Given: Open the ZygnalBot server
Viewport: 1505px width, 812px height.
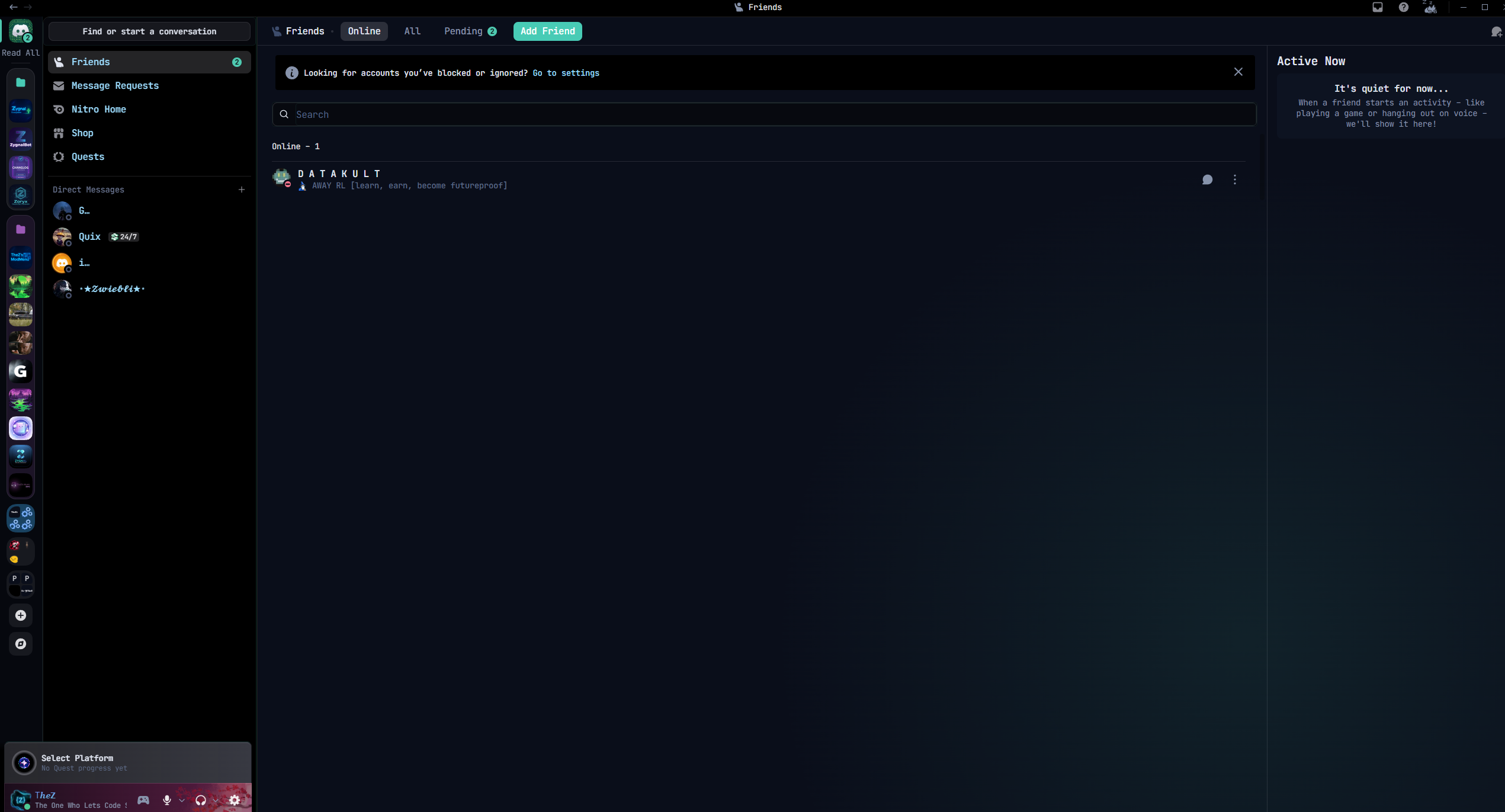Looking at the screenshot, I should tap(21, 139).
